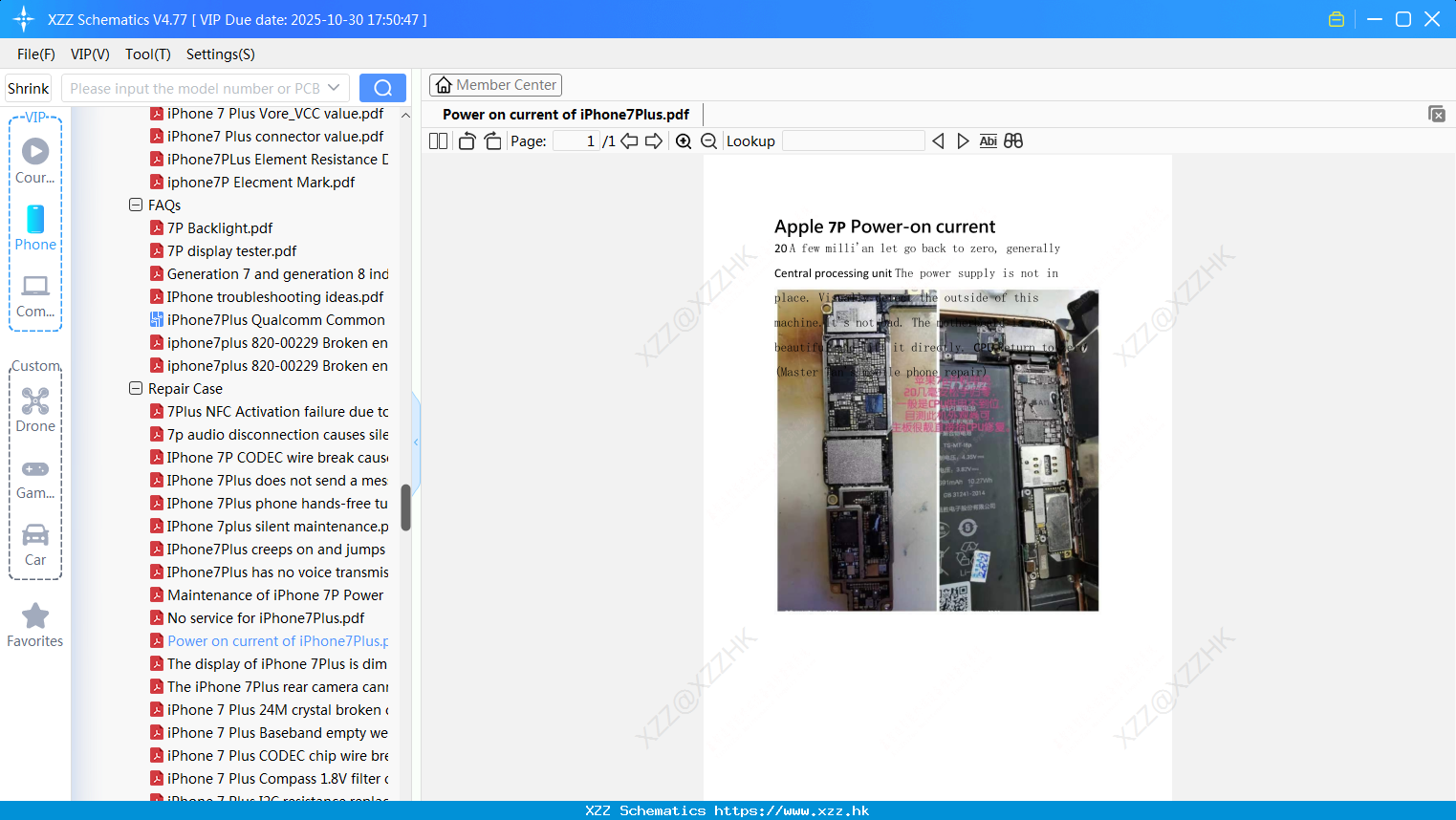Click the XZZ website link in status bar
Viewport: 1456px width, 820px height.
click(792, 810)
